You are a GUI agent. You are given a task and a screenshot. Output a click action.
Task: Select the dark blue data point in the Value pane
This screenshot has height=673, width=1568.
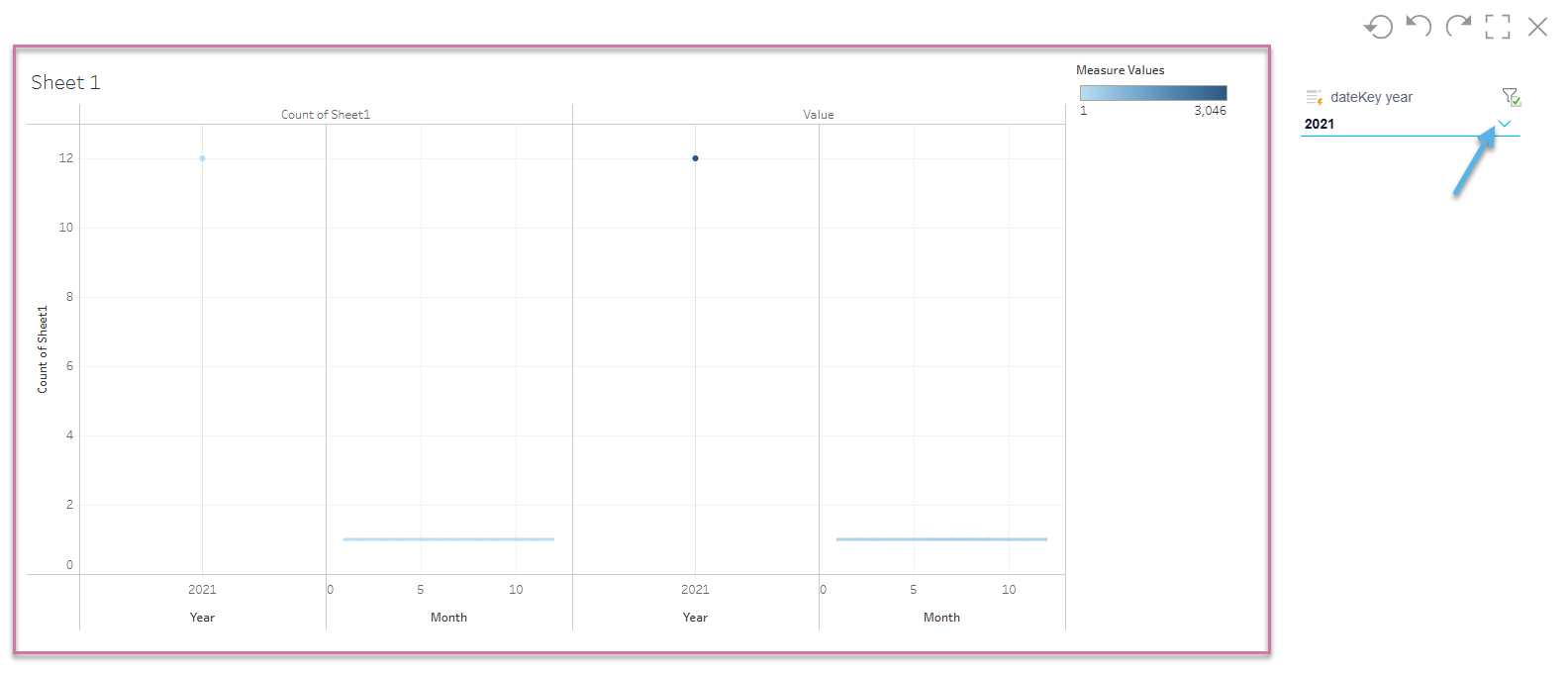695,158
